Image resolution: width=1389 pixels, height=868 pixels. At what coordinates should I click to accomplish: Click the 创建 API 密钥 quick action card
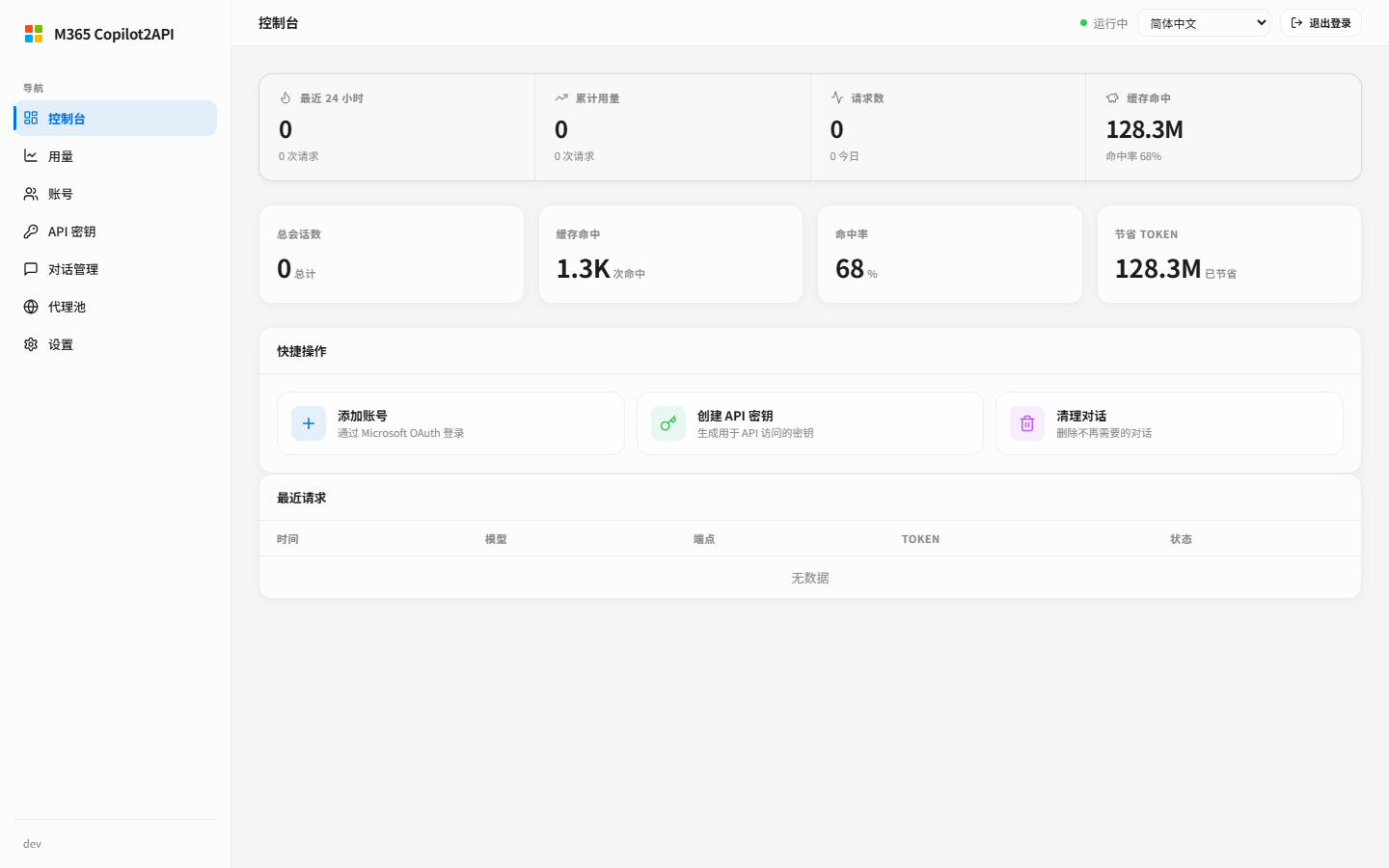pos(810,423)
